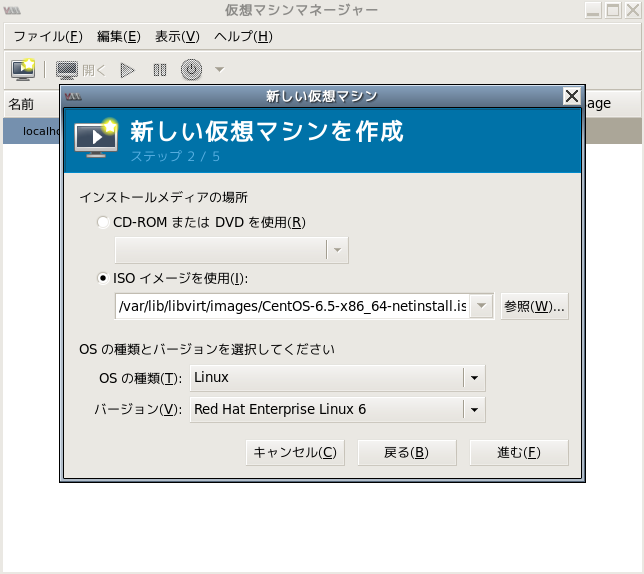Click the キャンセル(C) button
644x574 pixels.
coord(295,452)
